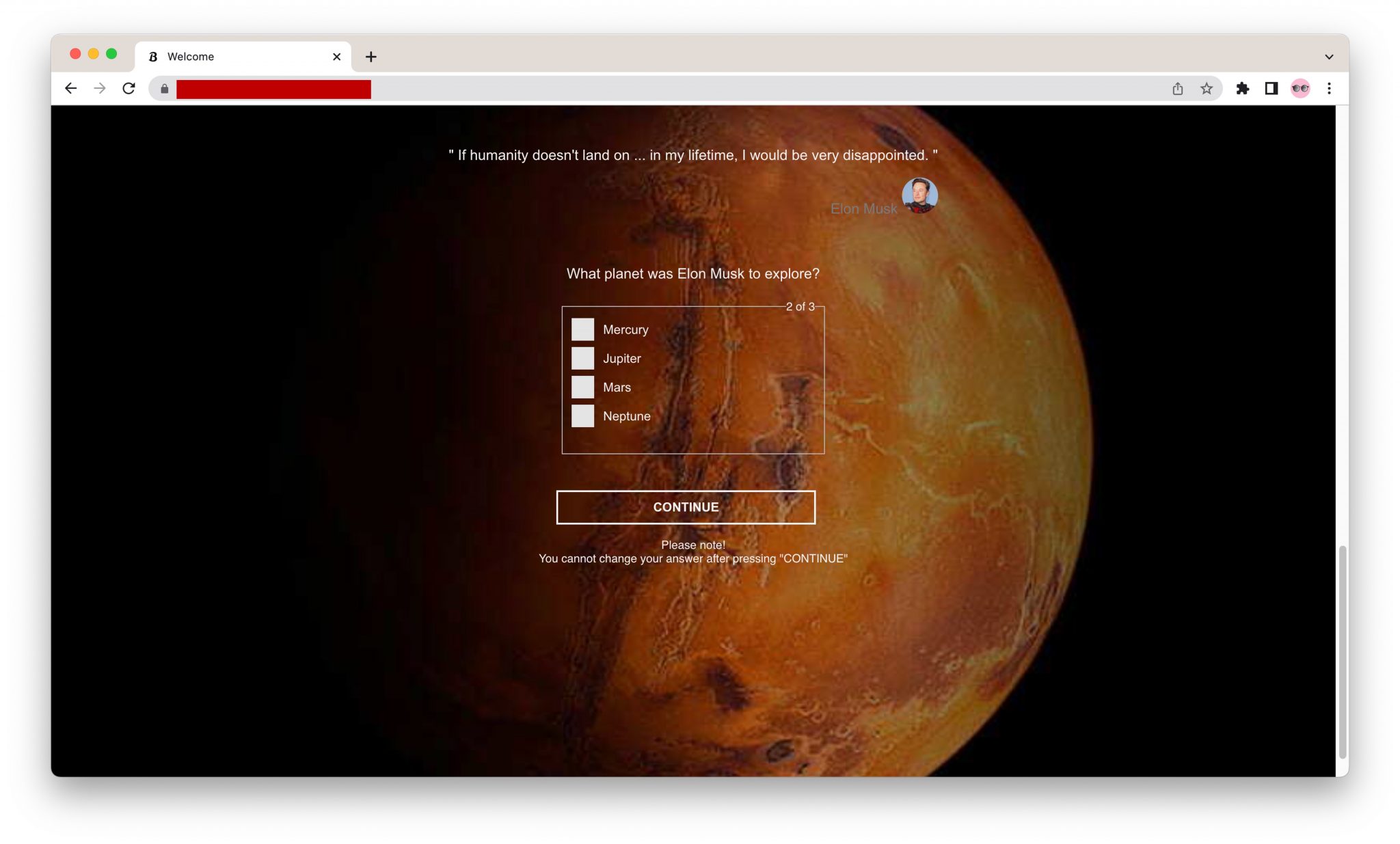Open Chrome three-dot menu

click(x=1329, y=88)
